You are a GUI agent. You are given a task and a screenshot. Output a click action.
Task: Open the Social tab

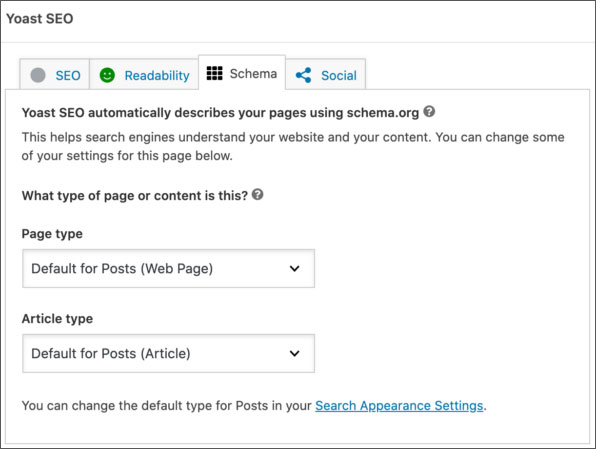pyautogui.click(x=326, y=74)
